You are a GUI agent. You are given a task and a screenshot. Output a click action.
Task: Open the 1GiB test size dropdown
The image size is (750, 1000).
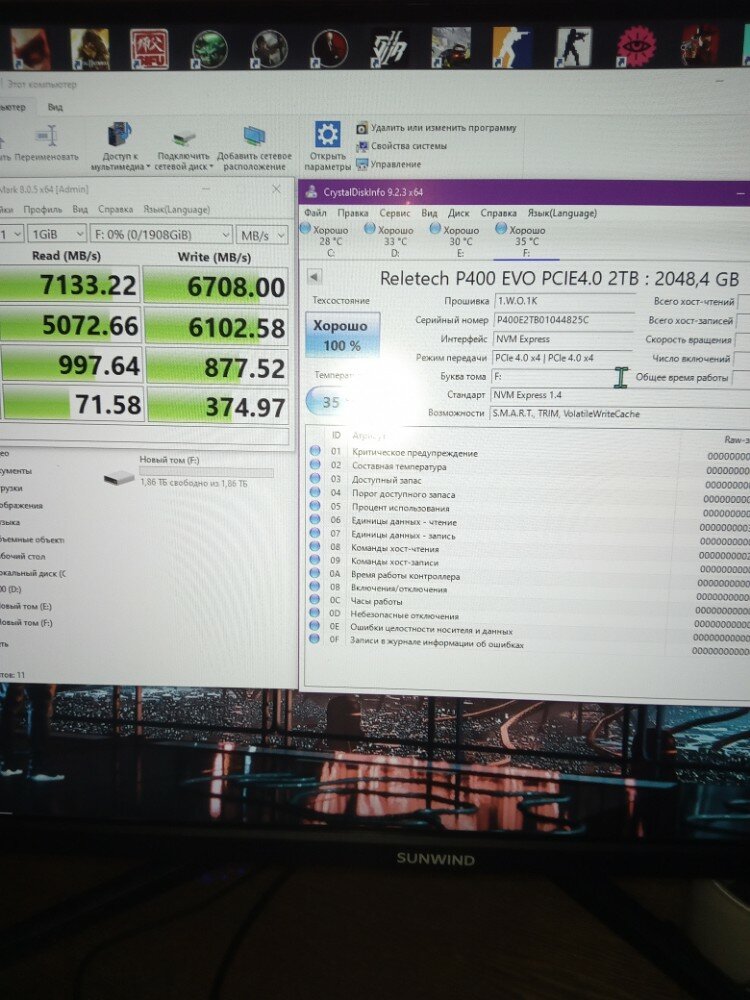point(56,234)
